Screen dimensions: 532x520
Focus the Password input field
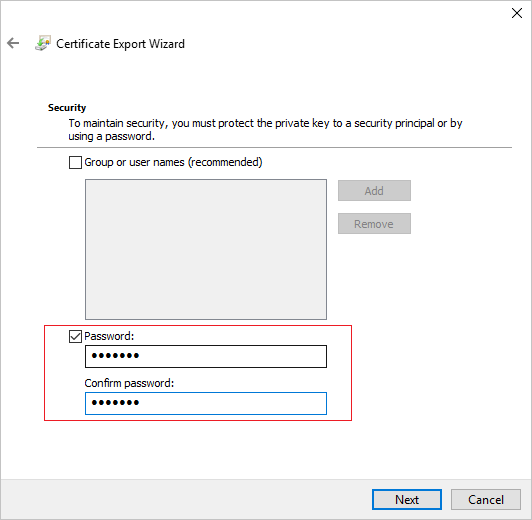206,356
